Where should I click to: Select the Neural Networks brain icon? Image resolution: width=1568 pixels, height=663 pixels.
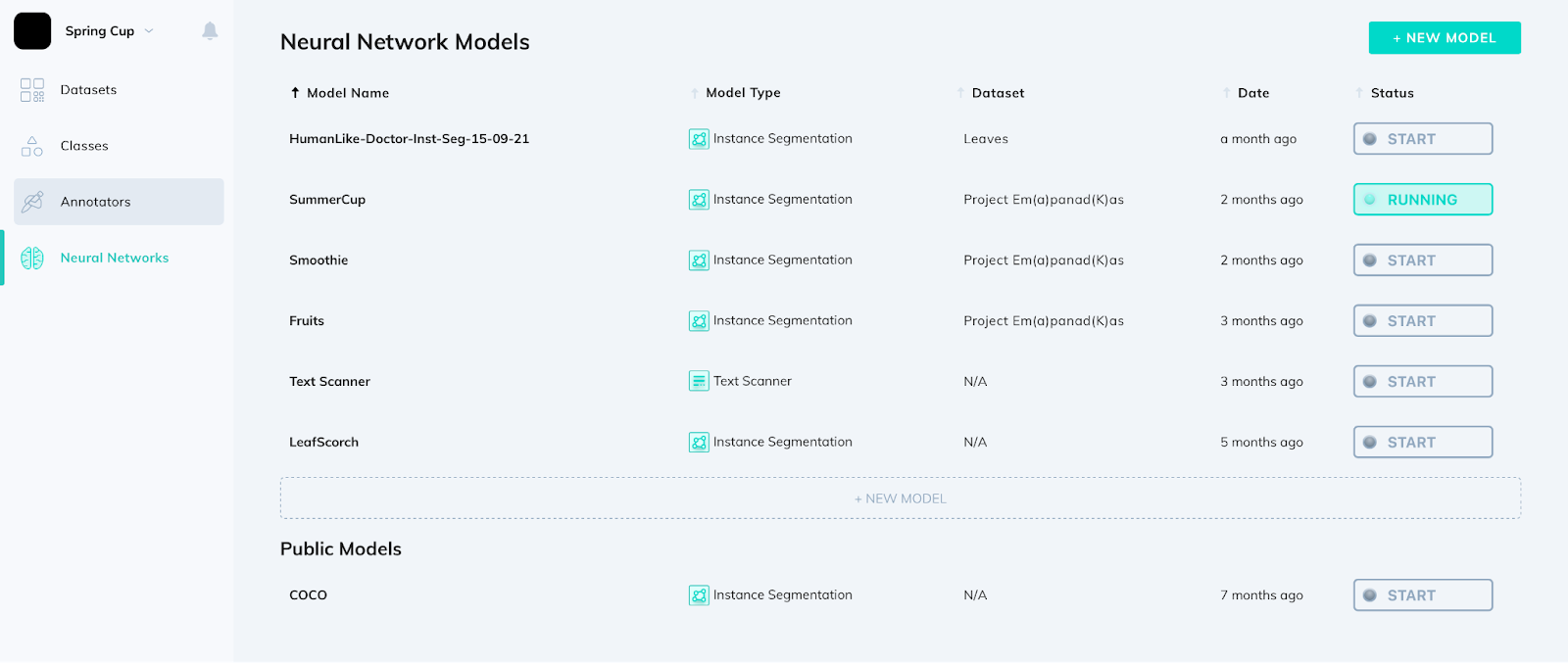30,258
